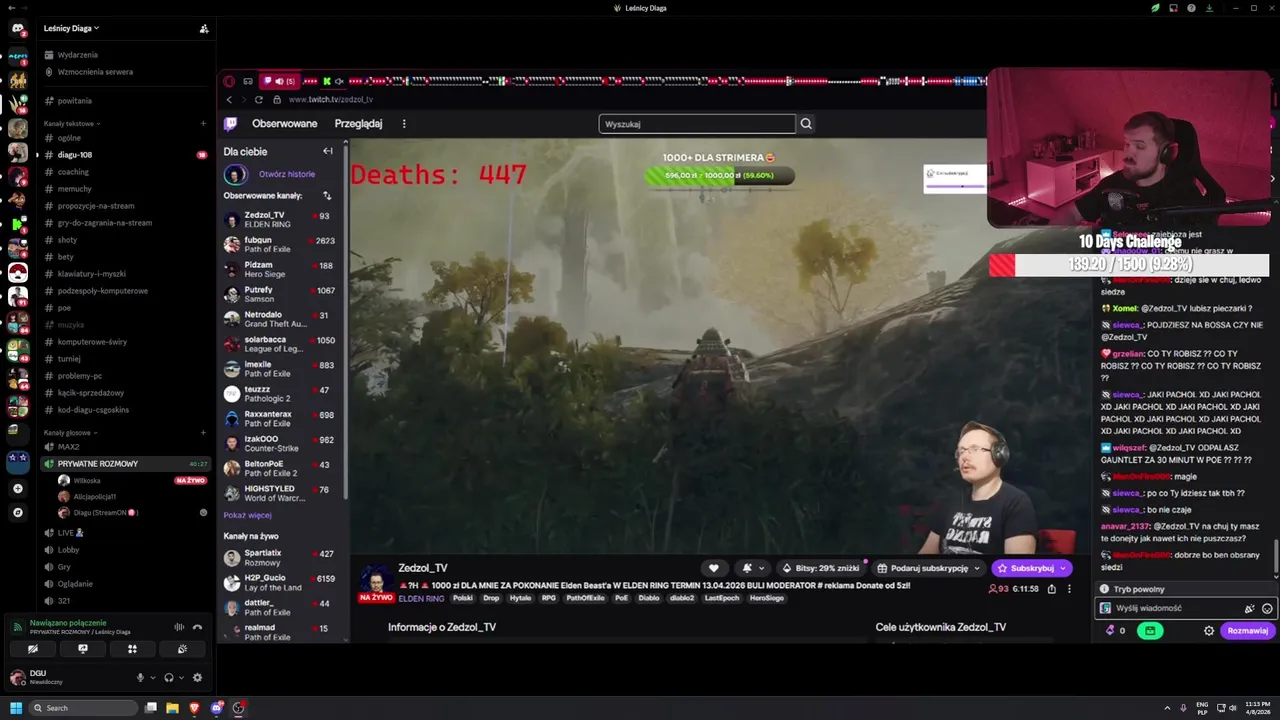Disconnect from the voice call

(x=197, y=627)
